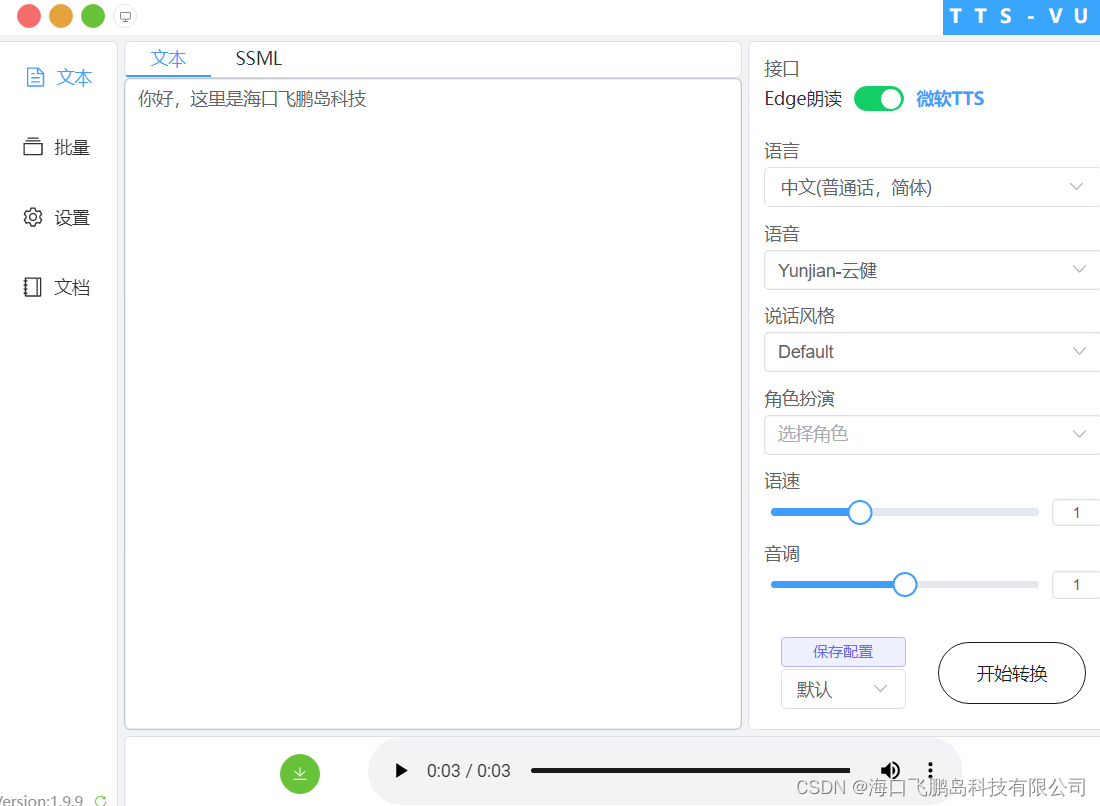Toggle the Edge朗读 switch off

878,98
